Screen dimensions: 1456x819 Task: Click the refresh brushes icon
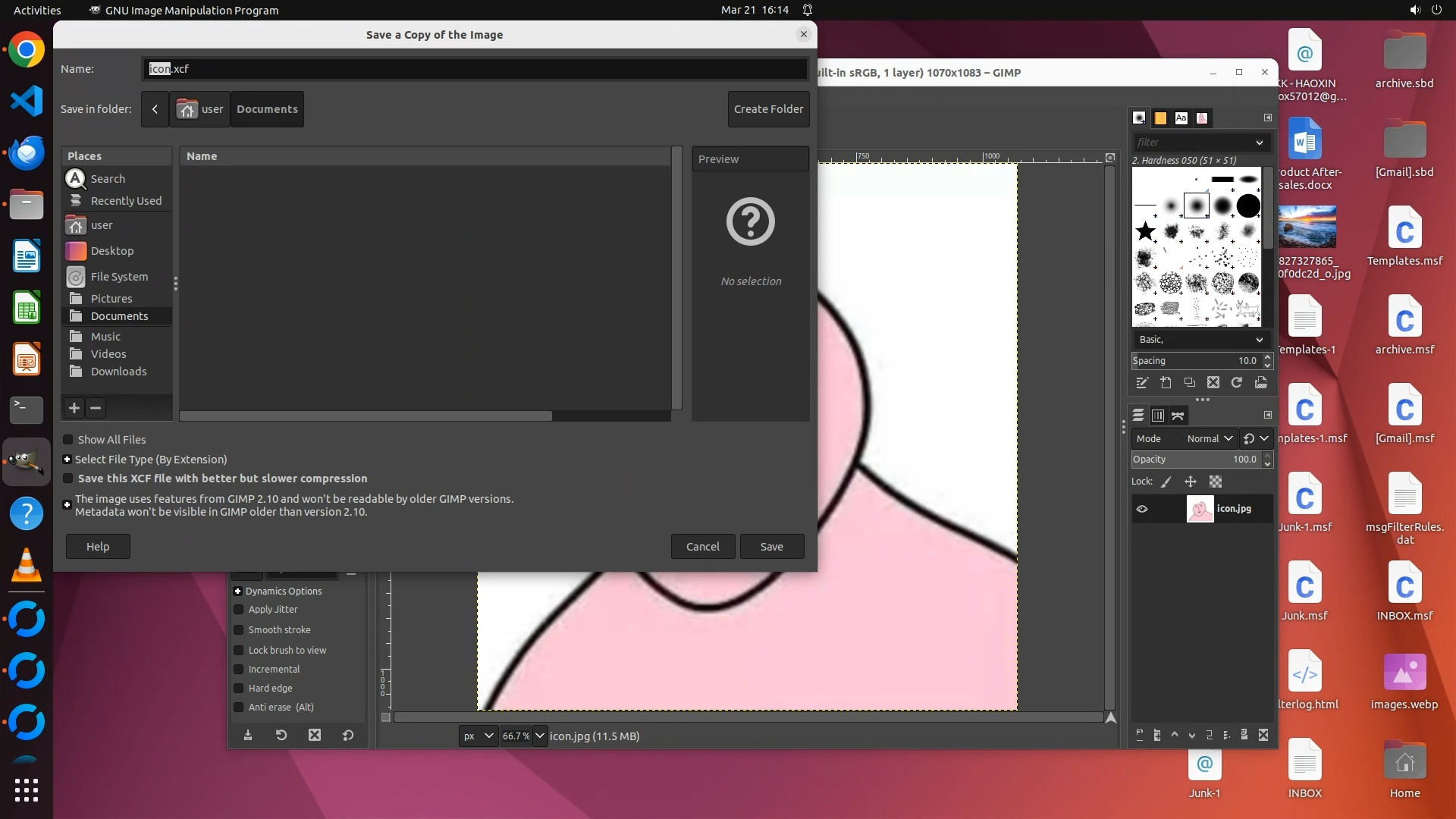(1237, 383)
